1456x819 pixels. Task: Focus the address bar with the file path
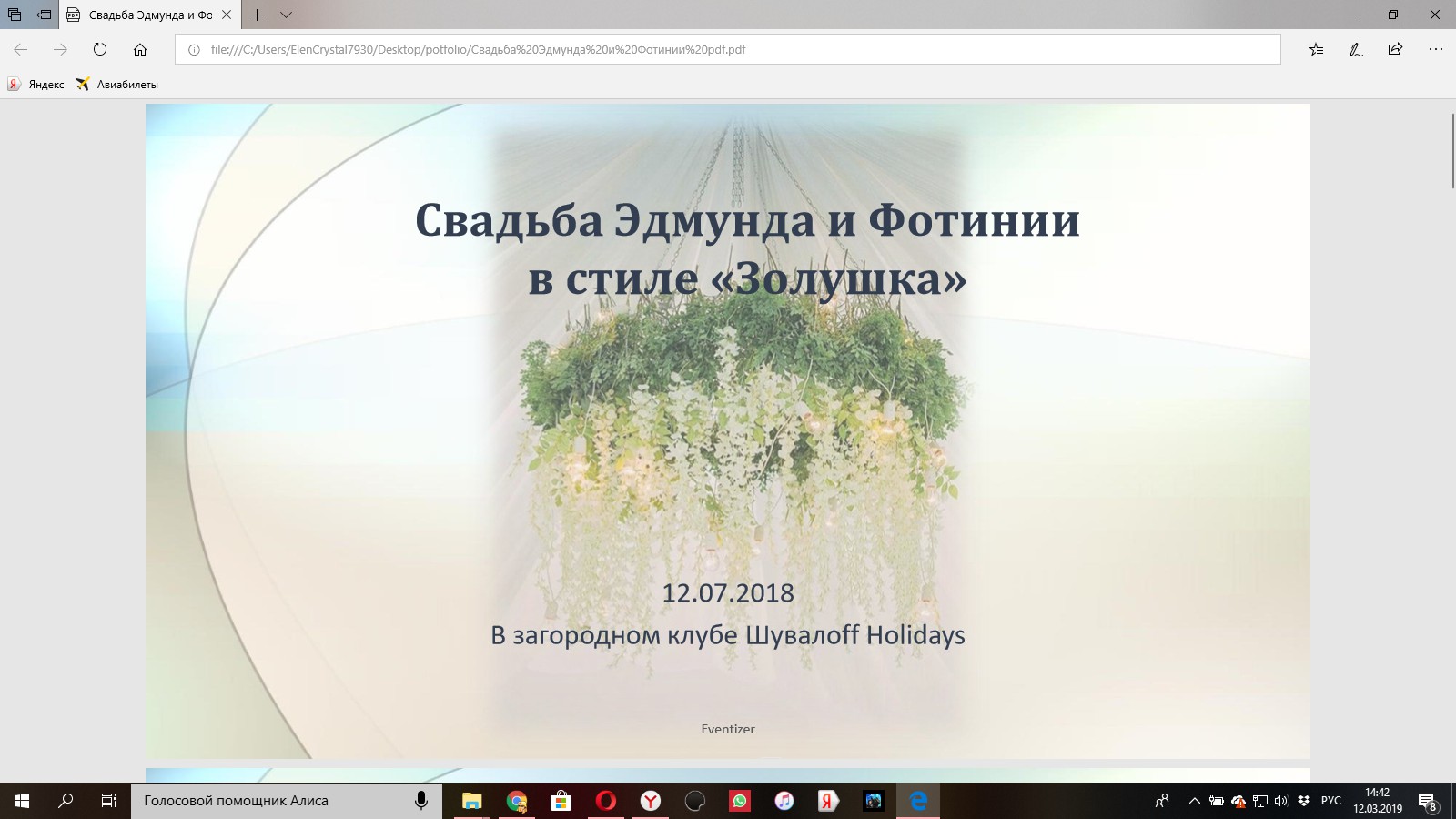[x=728, y=49]
